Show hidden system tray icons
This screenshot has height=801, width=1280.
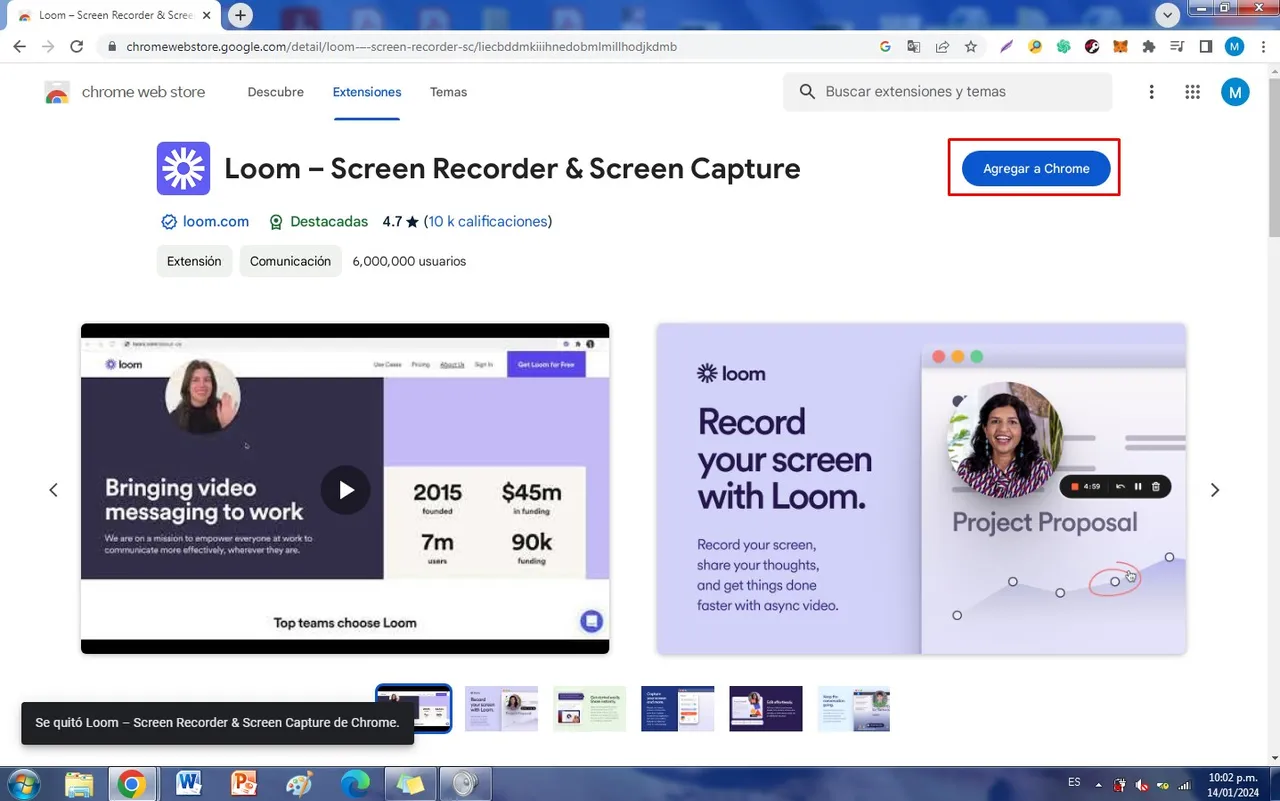1099,785
